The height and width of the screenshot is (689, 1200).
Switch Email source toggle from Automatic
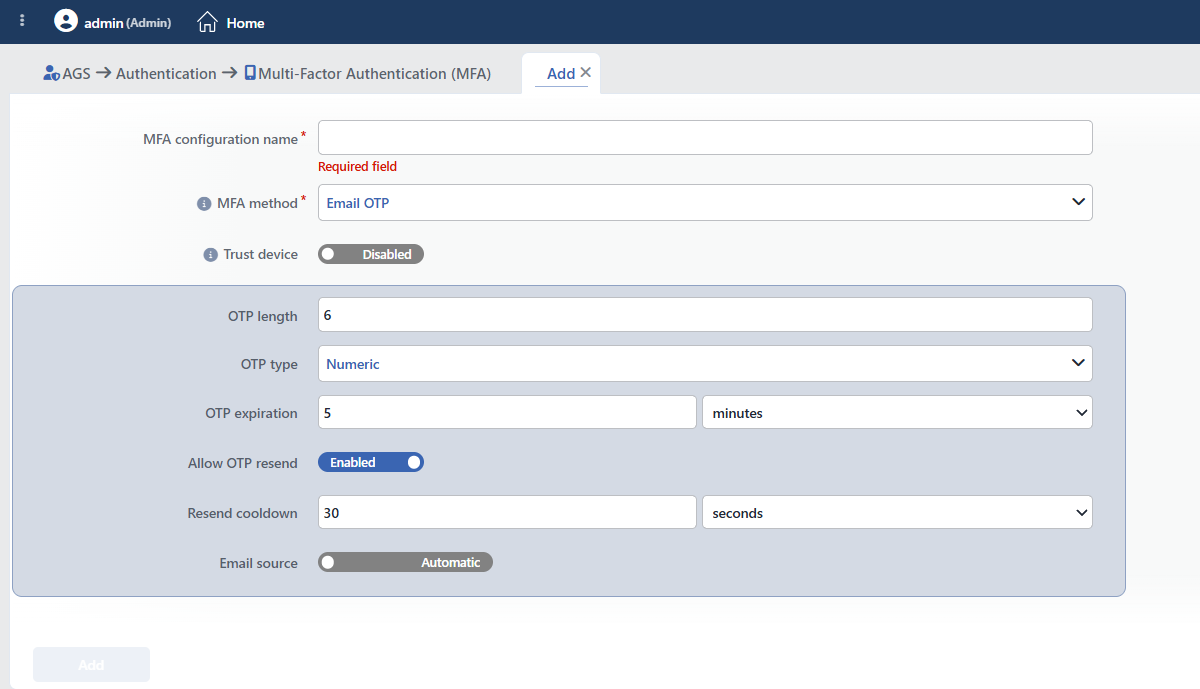click(405, 562)
